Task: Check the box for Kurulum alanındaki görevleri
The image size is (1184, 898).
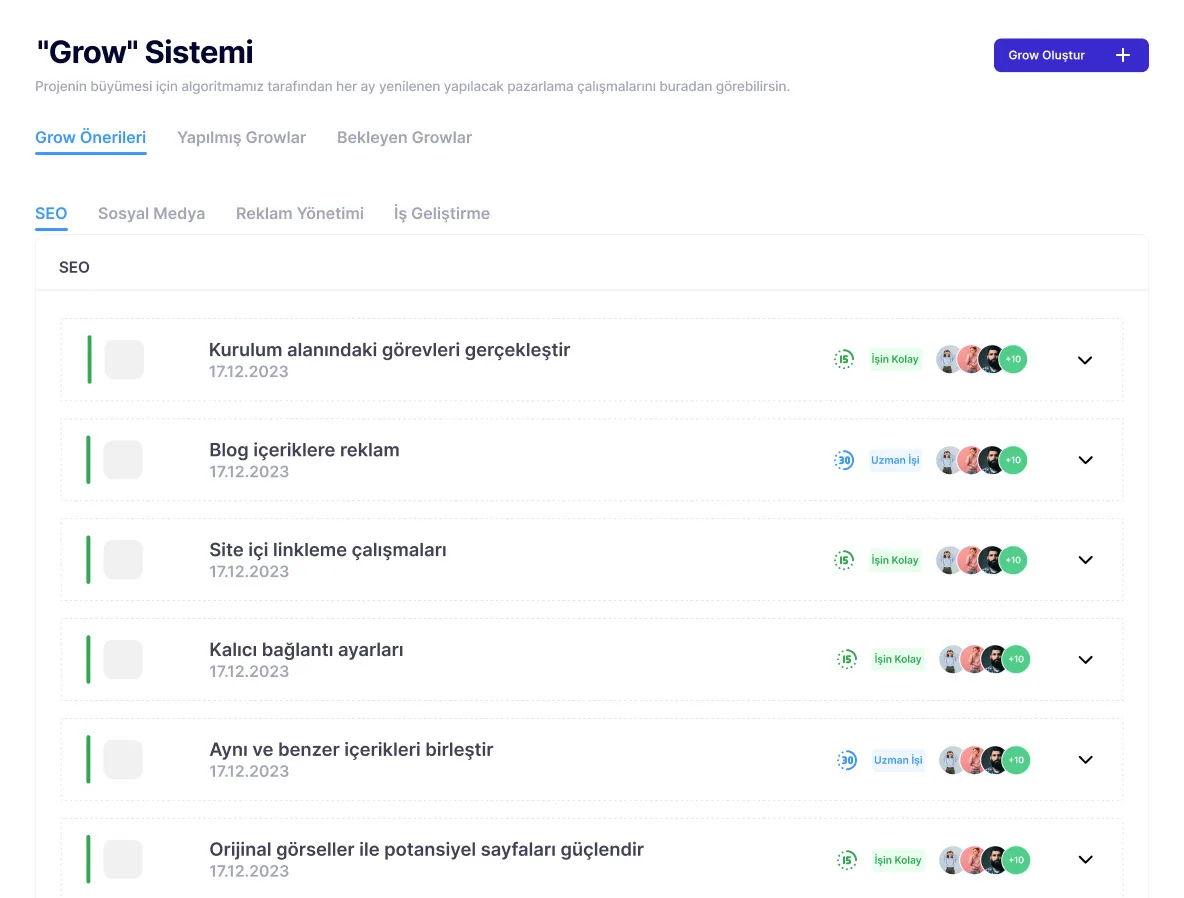Action: tap(124, 360)
